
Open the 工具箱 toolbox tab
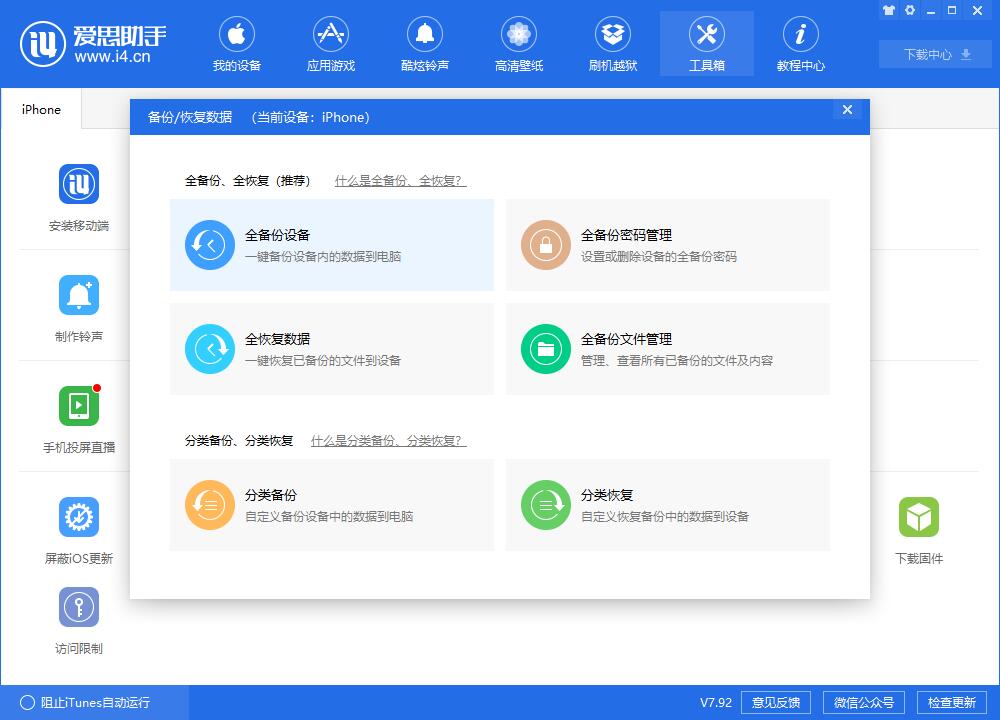tap(707, 42)
